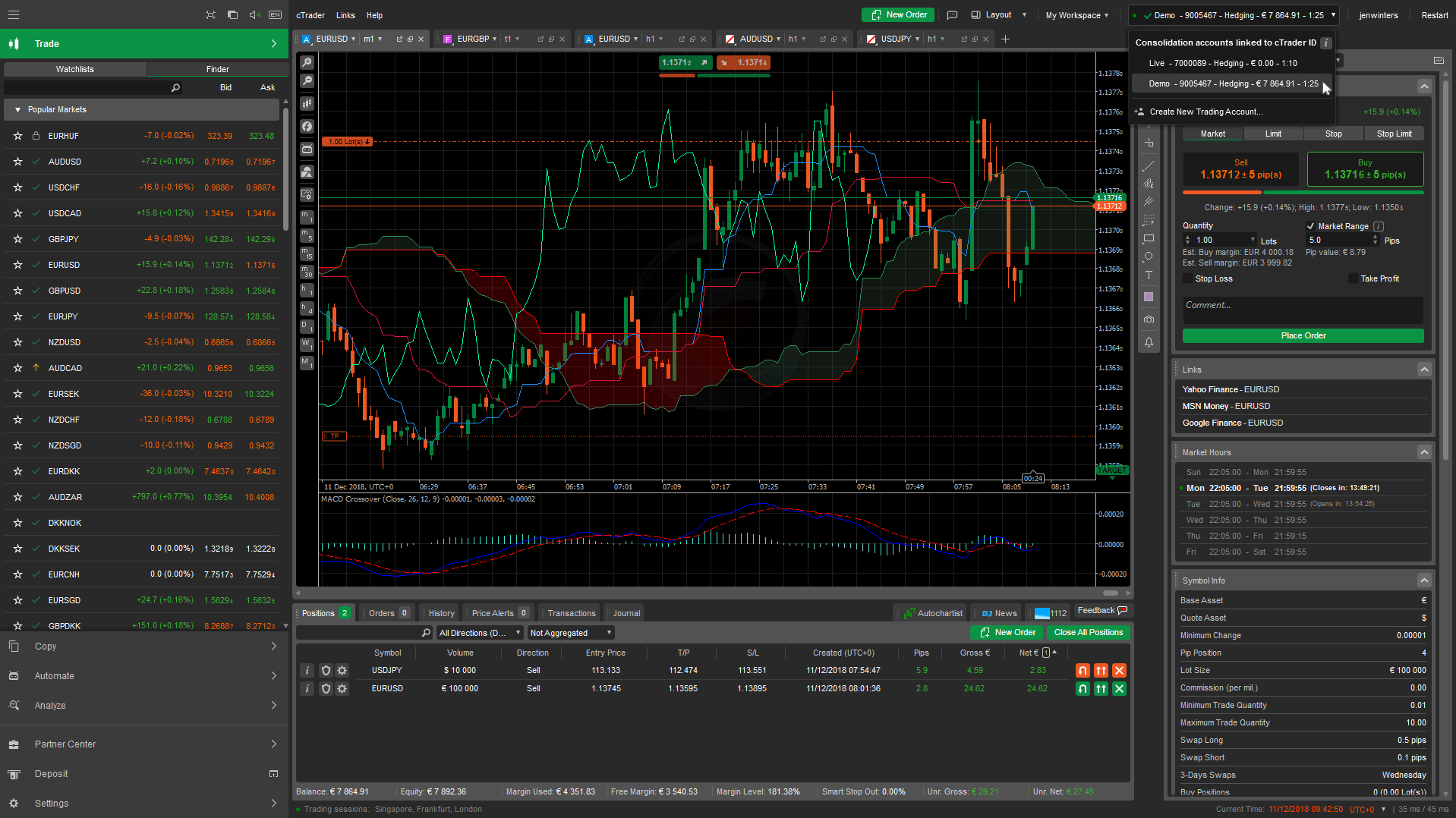1456x818 pixels.
Task: Open the Help menu
Action: [374, 15]
